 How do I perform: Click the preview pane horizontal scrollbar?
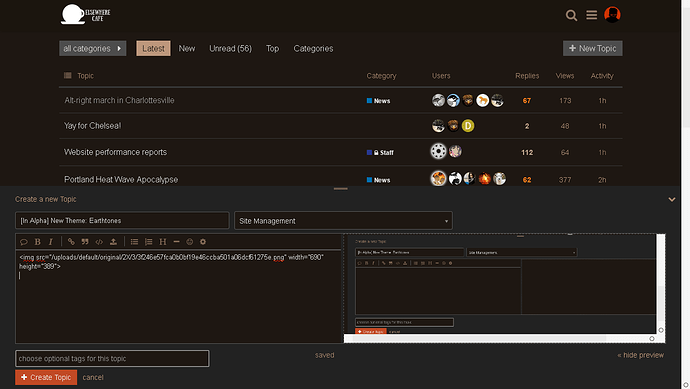coord(500,338)
